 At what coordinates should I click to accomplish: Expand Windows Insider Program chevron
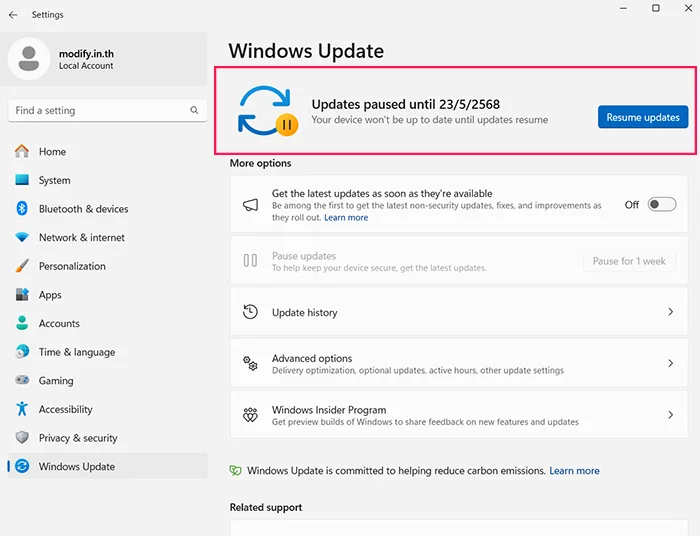pos(671,415)
